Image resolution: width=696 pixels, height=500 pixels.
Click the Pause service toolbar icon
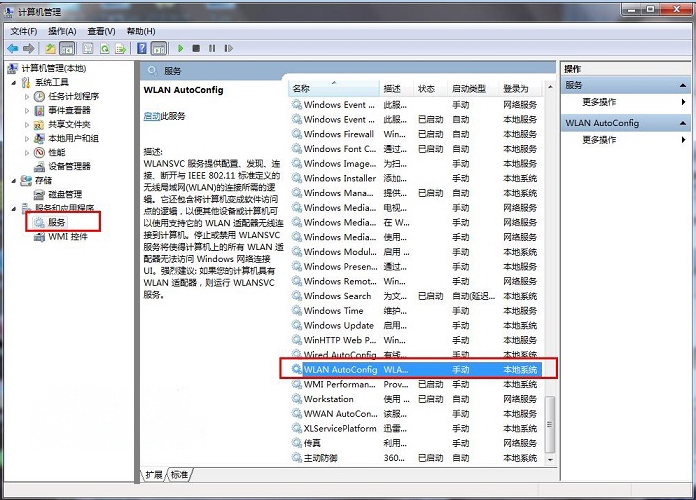(212, 48)
